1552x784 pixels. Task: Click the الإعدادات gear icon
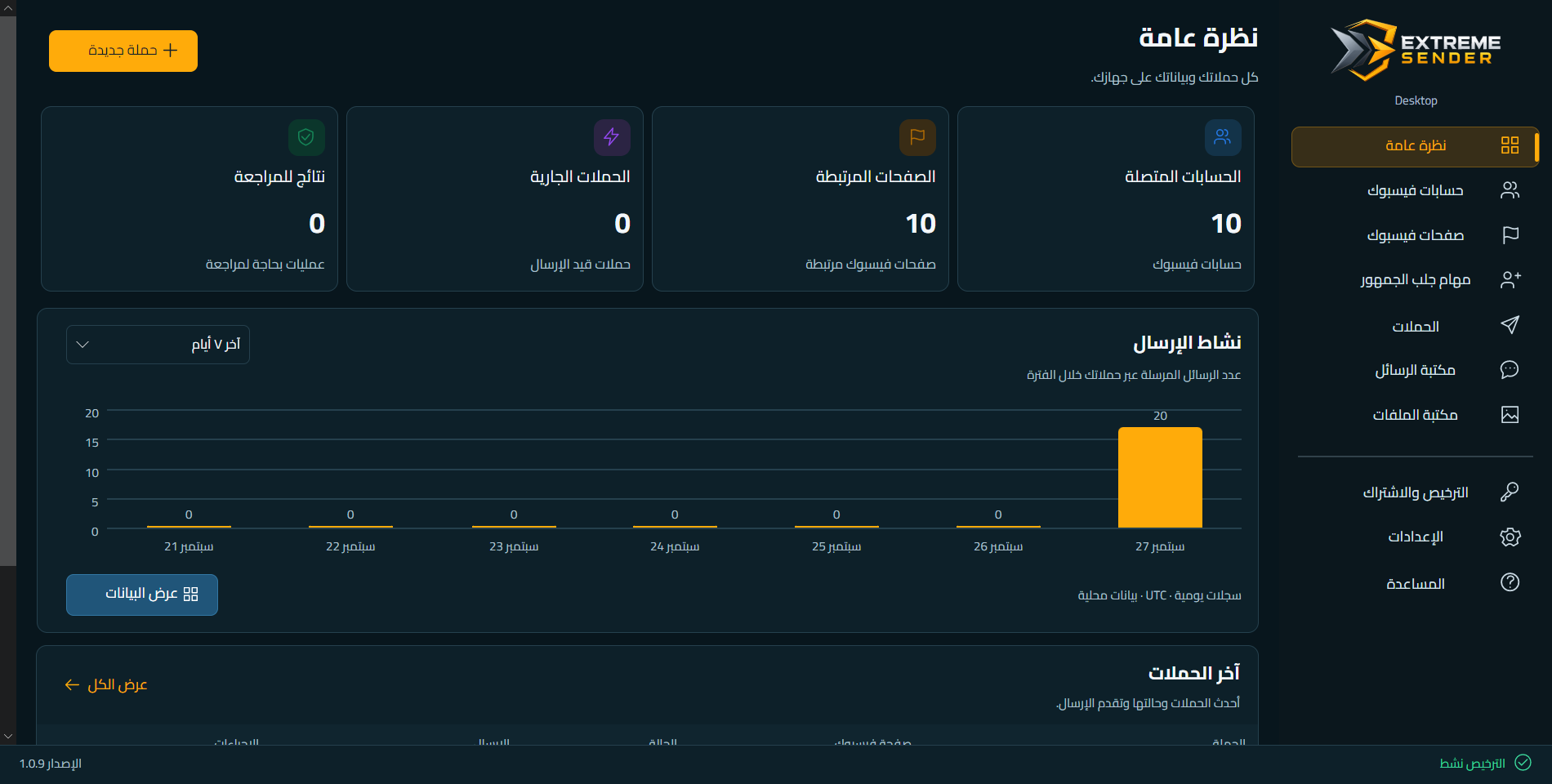click(x=1510, y=537)
